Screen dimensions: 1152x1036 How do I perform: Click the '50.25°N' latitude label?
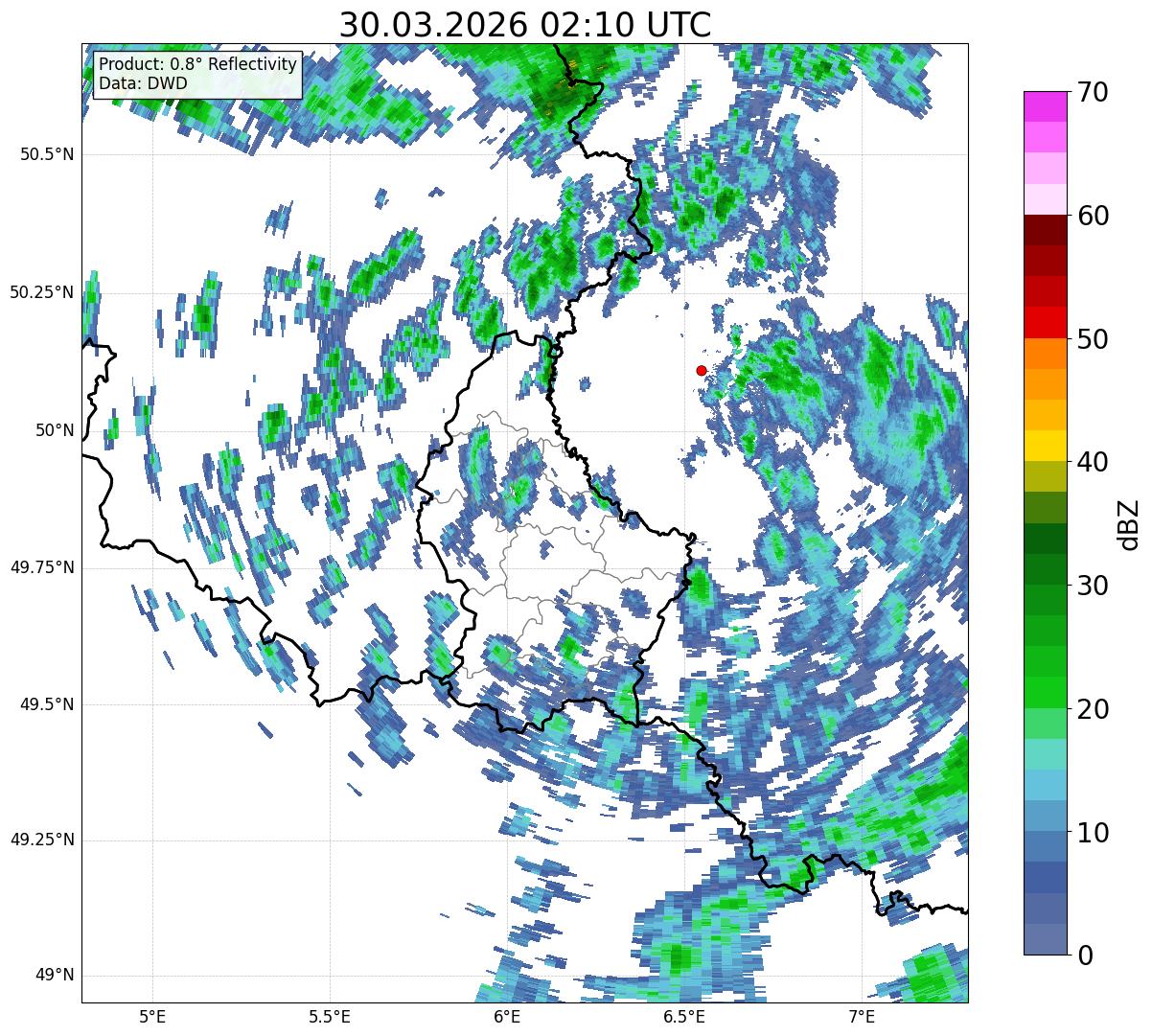pyautogui.click(x=42, y=292)
